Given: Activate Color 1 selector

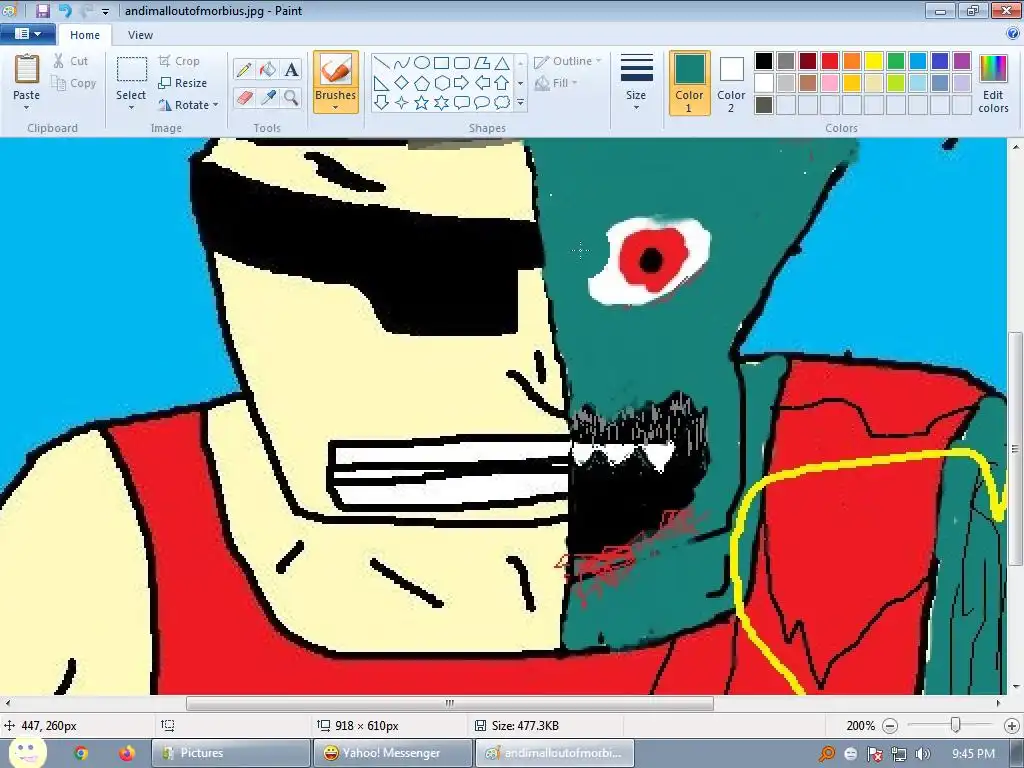Looking at the screenshot, I should pos(690,83).
